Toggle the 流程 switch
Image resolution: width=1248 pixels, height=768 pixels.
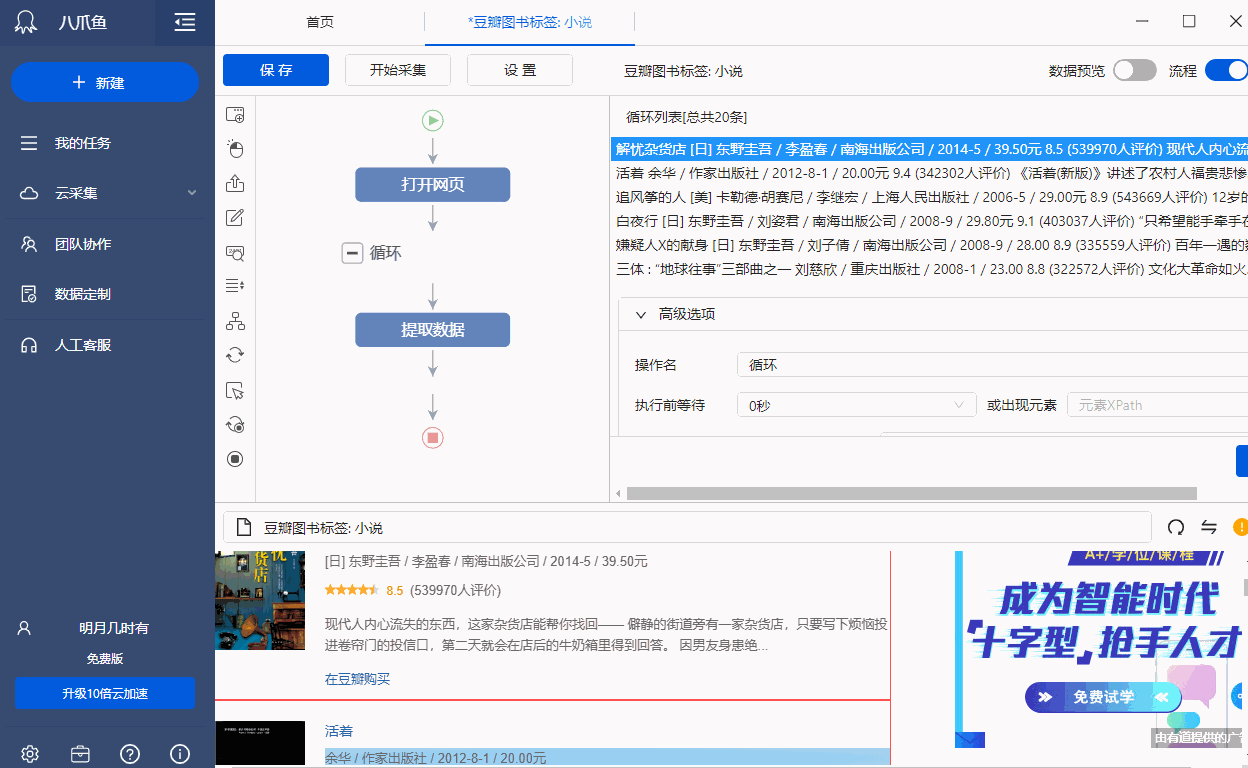1226,70
